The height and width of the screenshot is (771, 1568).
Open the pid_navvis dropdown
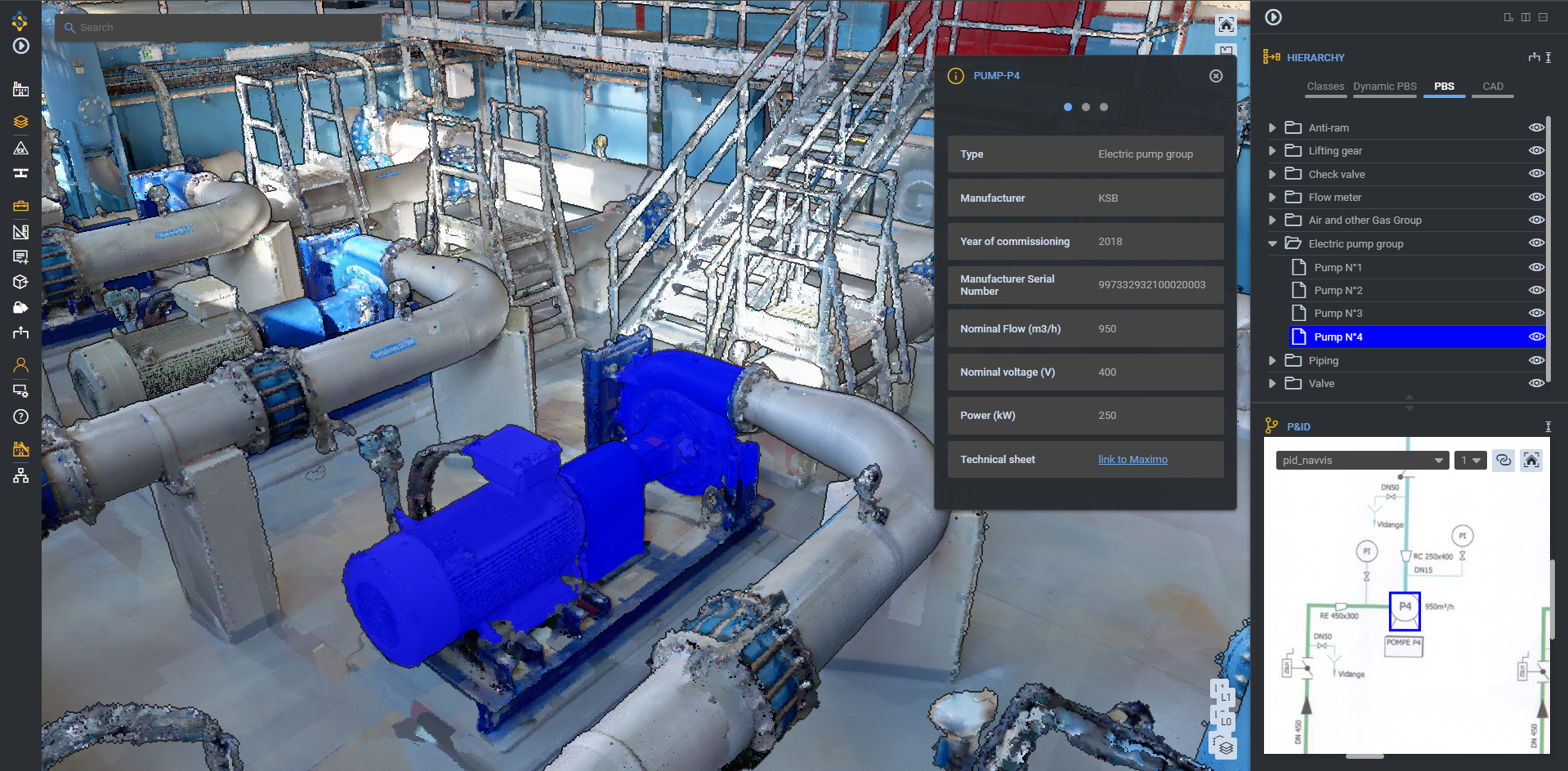point(1362,461)
